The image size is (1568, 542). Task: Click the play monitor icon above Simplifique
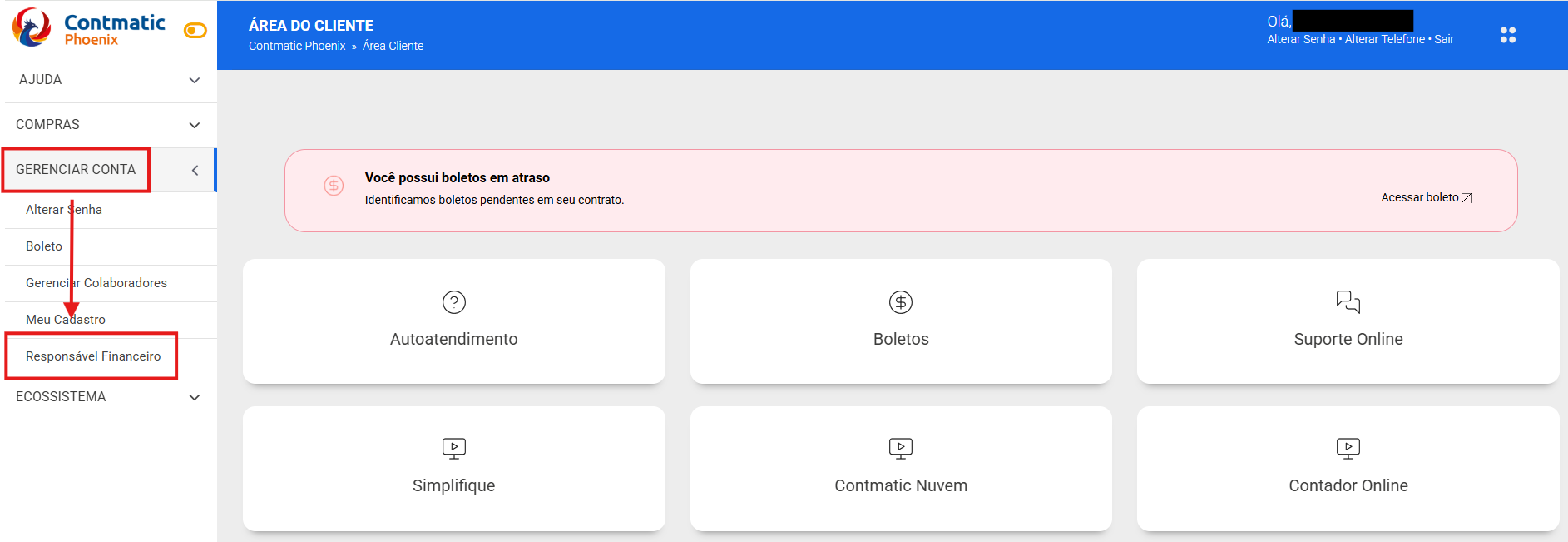(x=454, y=449)
